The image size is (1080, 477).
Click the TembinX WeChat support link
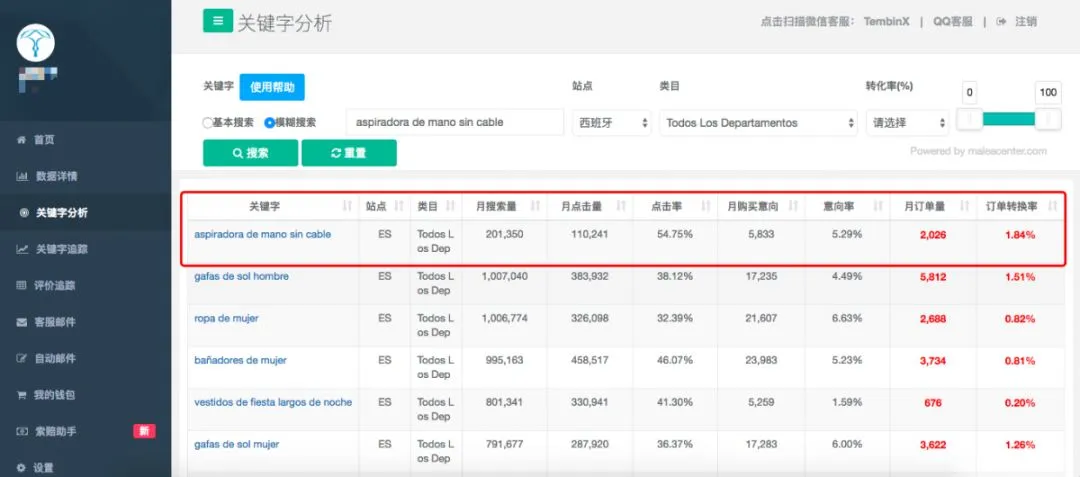[x=886, y=21]
